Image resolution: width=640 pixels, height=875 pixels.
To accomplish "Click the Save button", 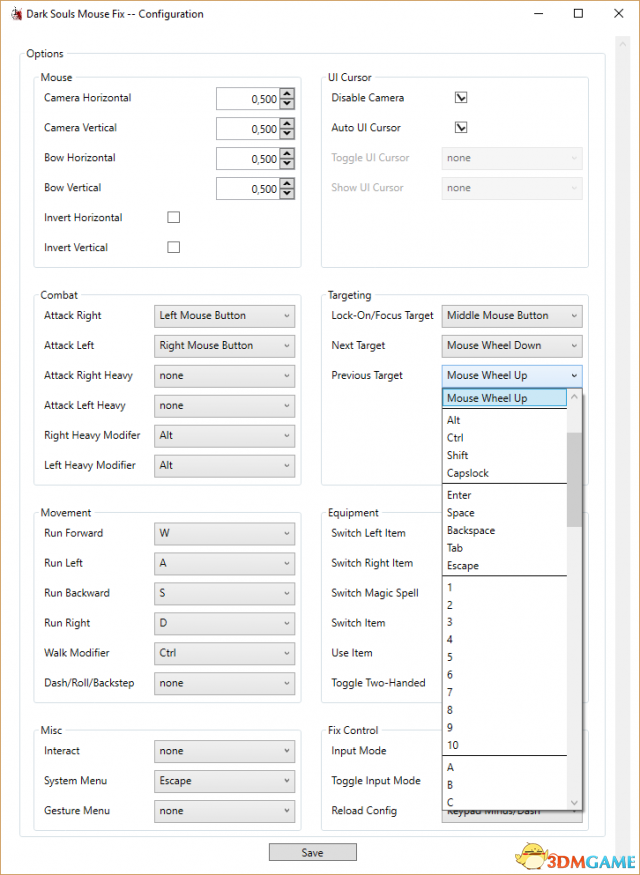I will [312, 852].
